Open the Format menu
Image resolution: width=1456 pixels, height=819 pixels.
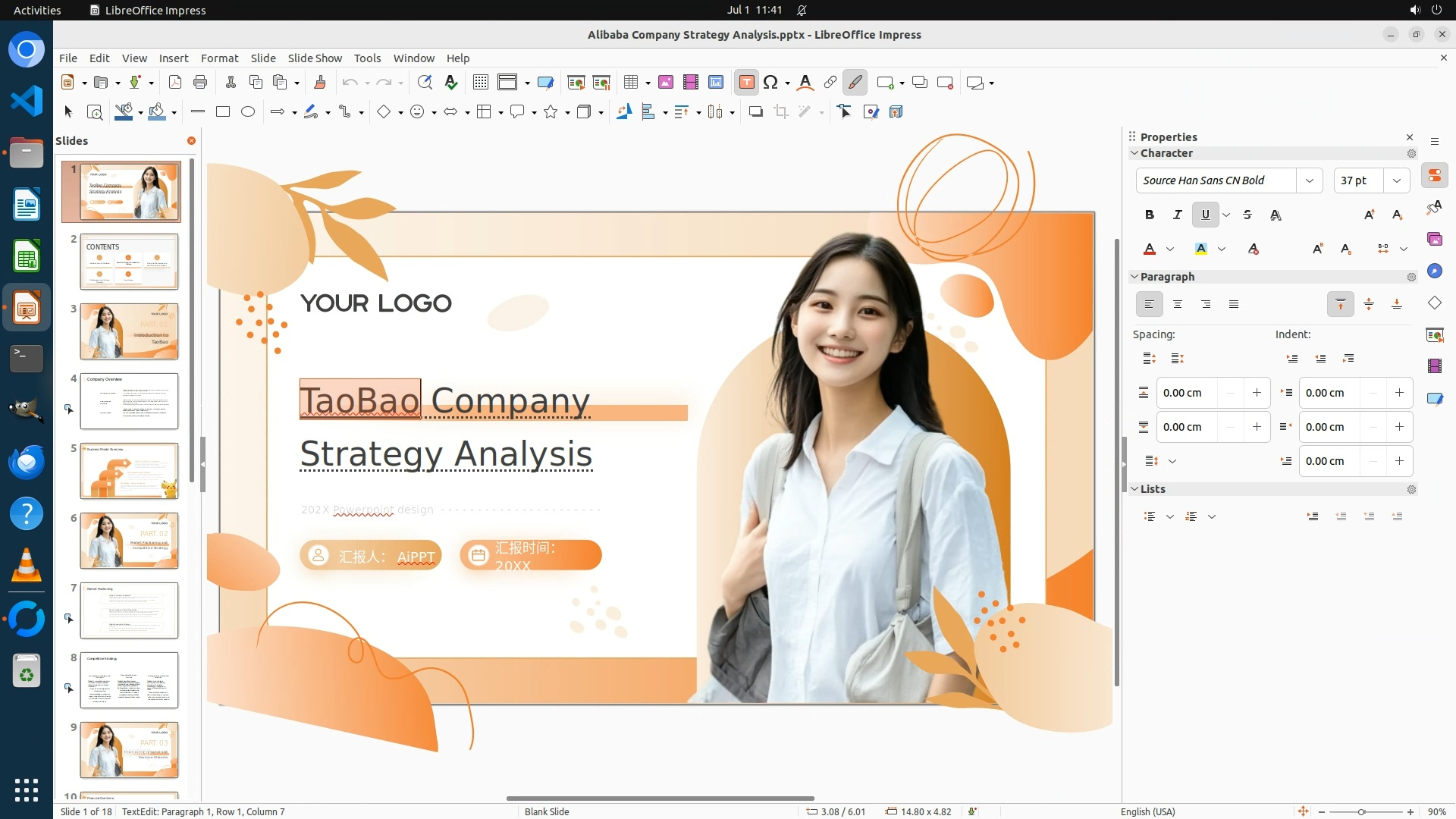[219, 58]
